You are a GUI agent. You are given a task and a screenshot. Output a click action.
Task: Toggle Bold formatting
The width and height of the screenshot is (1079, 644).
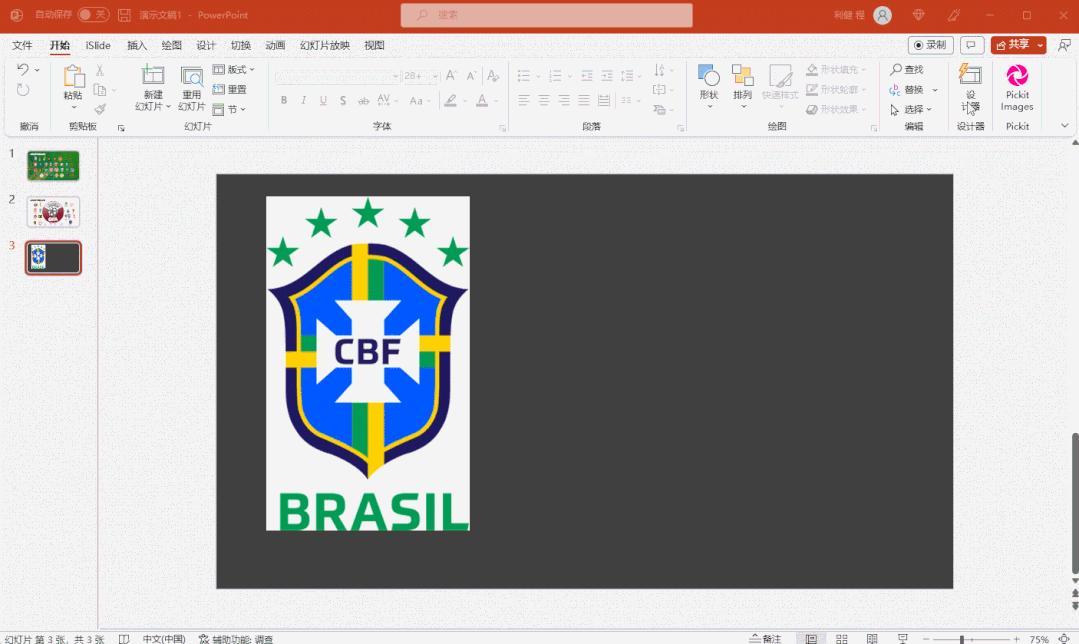(x=284, y=100)
